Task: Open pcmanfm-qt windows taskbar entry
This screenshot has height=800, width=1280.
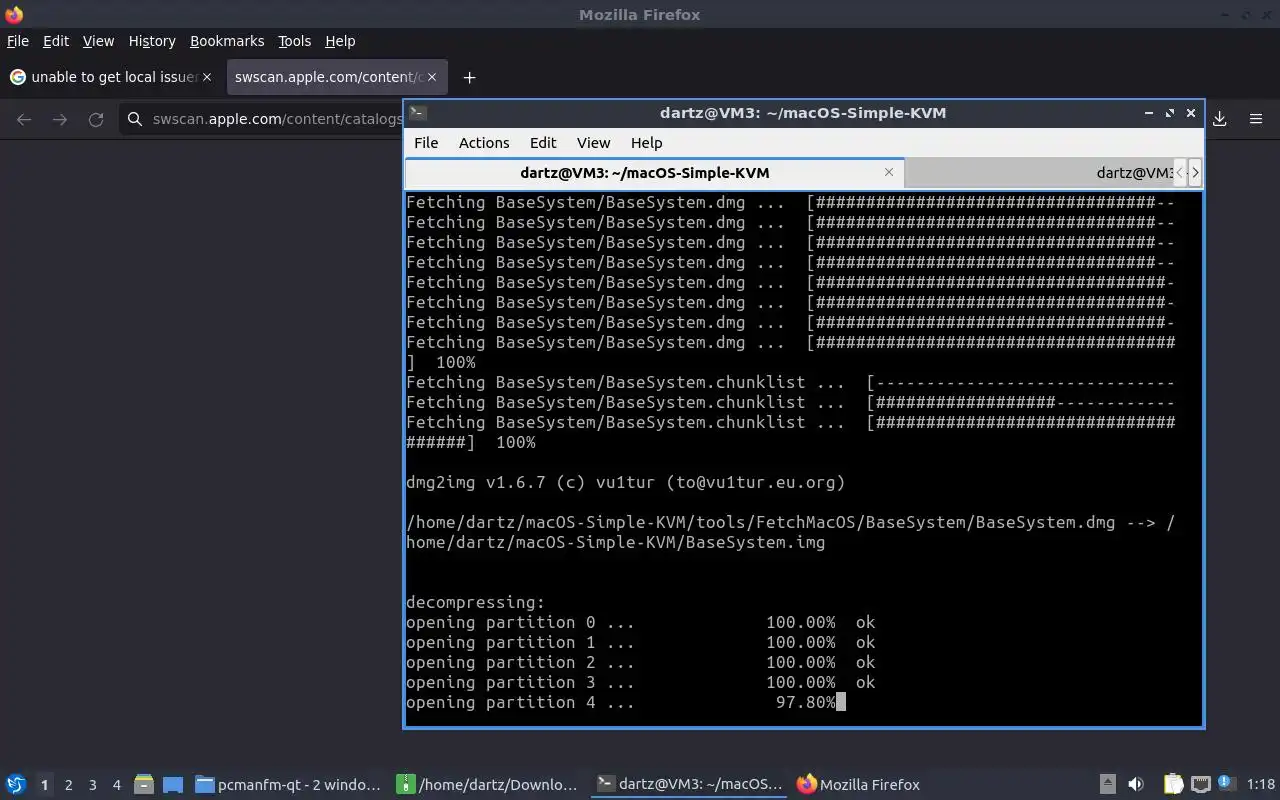Action: tap(288, 785)
